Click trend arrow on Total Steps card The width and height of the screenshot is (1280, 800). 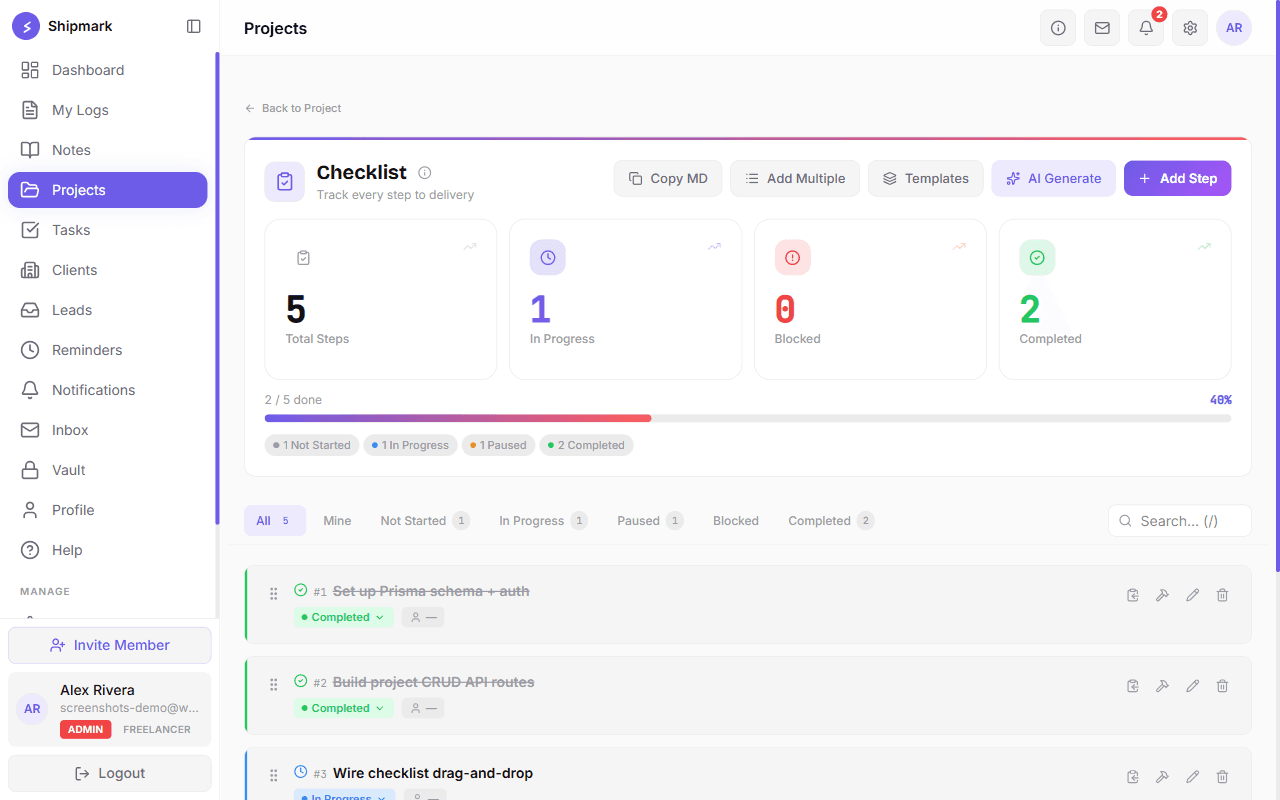pyautogui.click(x=470, y=246)
